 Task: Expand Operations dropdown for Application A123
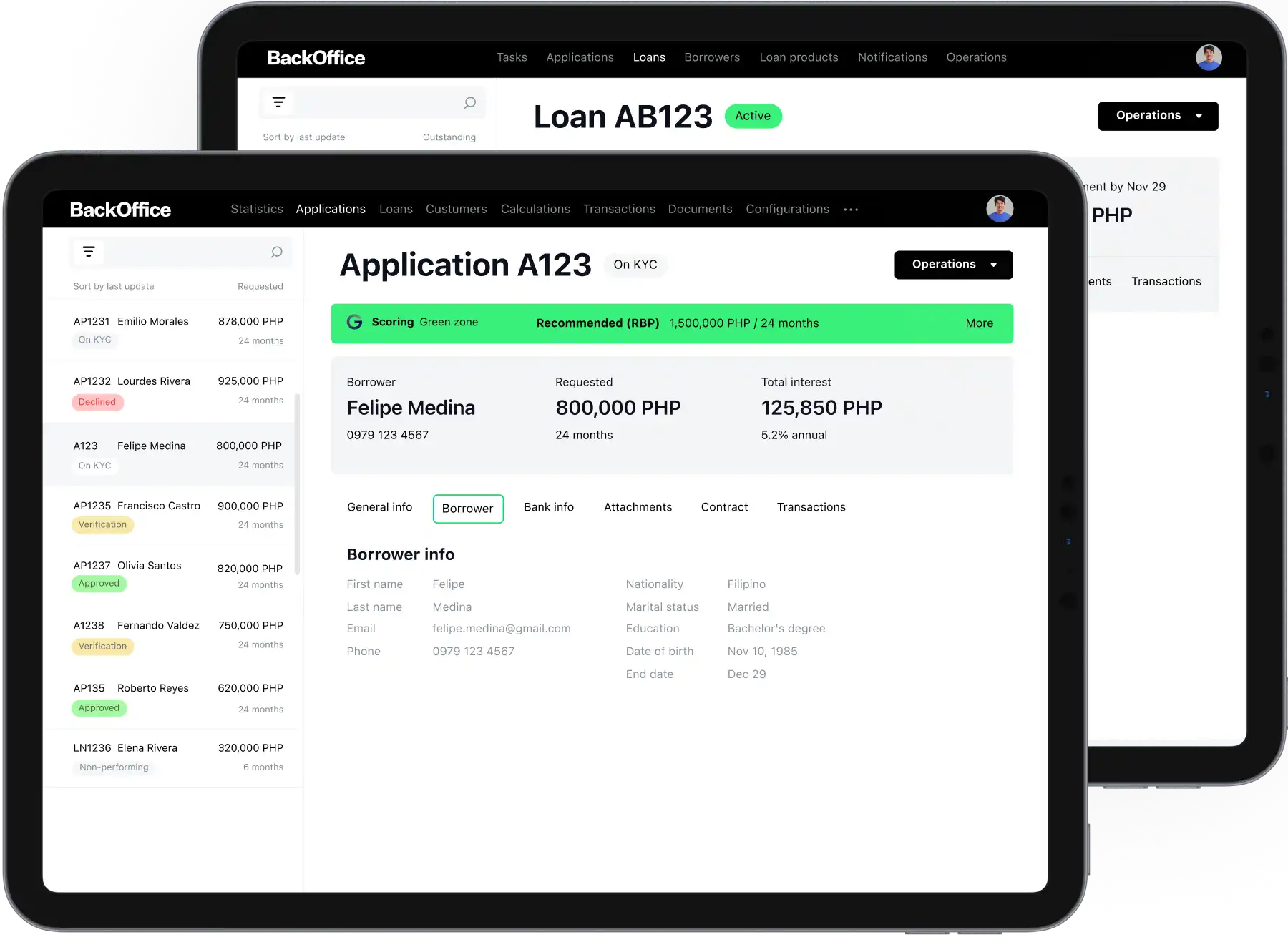953,265
